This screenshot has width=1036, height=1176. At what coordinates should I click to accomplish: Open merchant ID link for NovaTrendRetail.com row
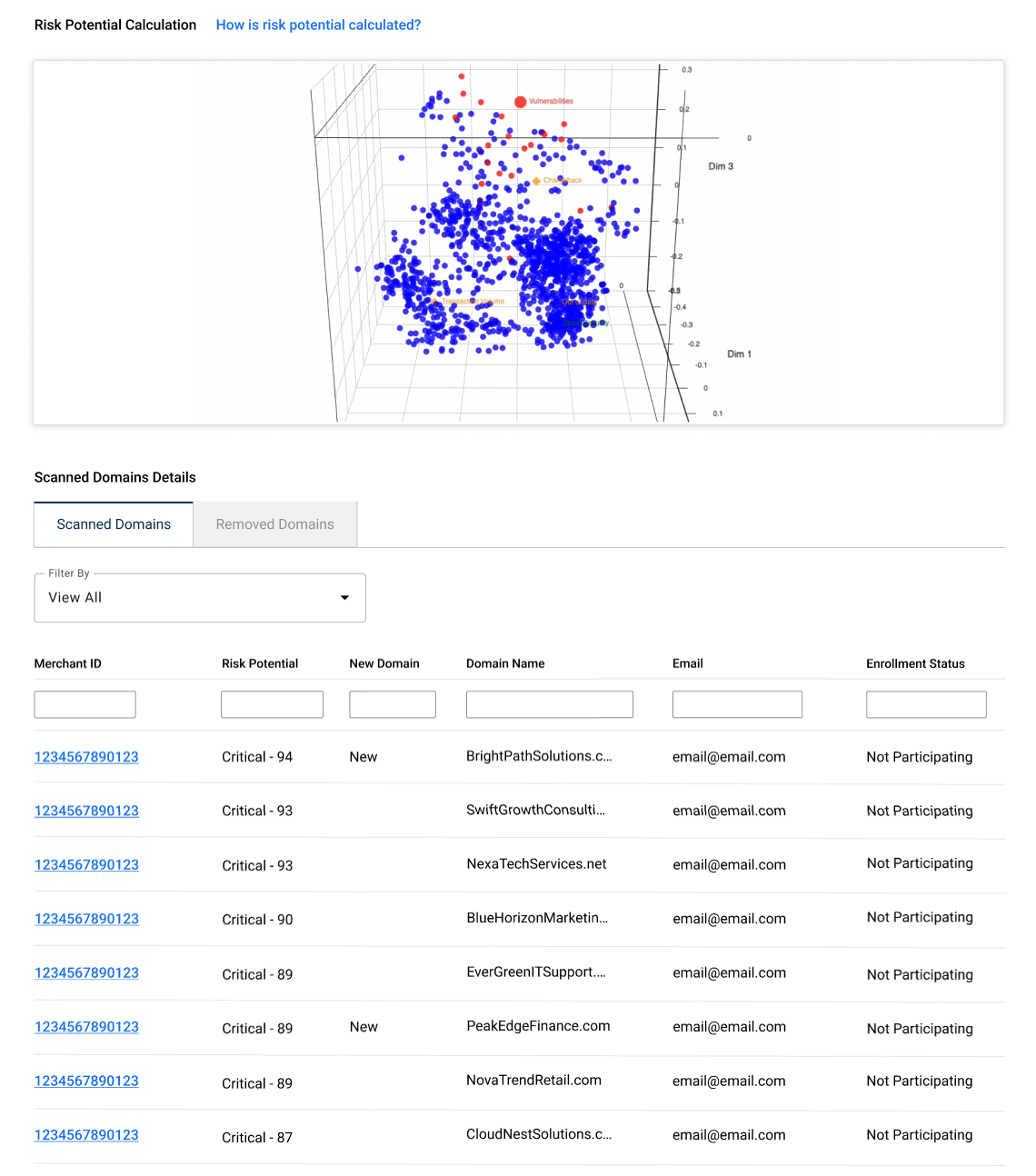pyautogui.click(x=86, y=1081)
